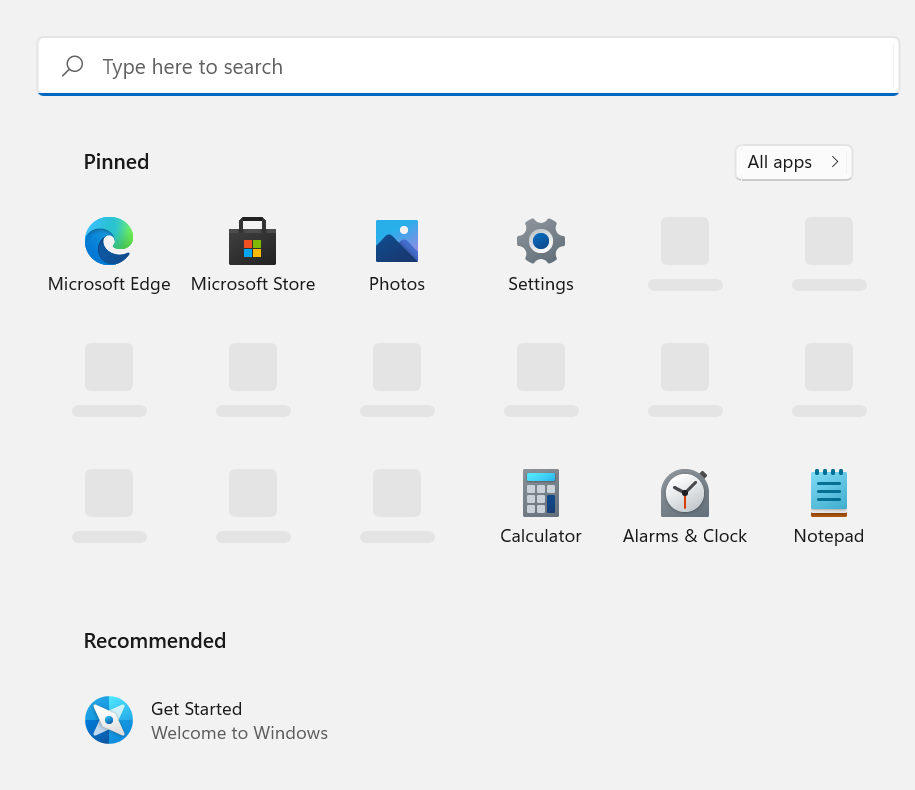Image resolution: width=915 pixels, height=790 pixels.
Task: Click the Notepad label text
Action: pos(829,536)
